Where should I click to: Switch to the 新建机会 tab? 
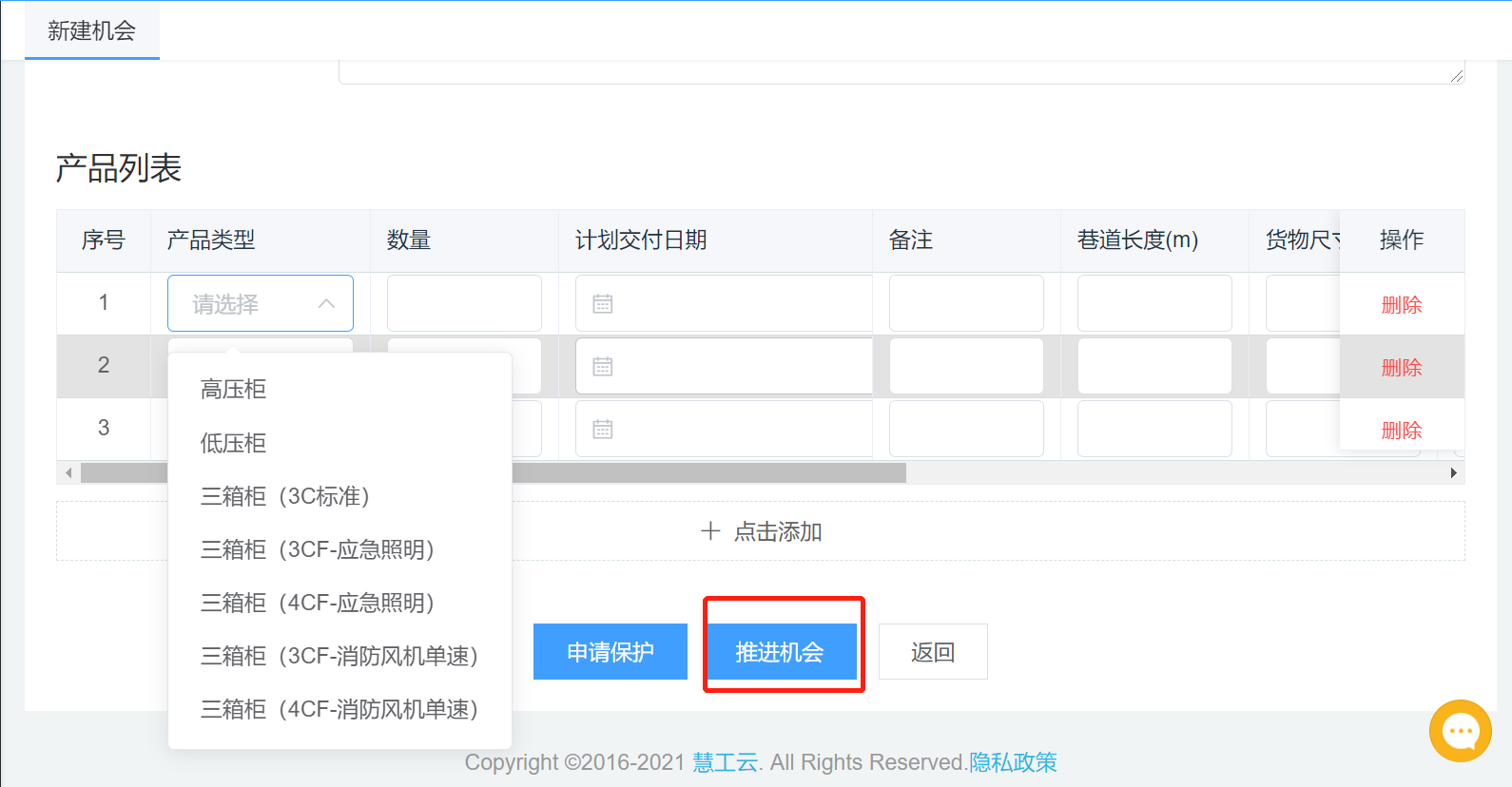tap(92, 31)
